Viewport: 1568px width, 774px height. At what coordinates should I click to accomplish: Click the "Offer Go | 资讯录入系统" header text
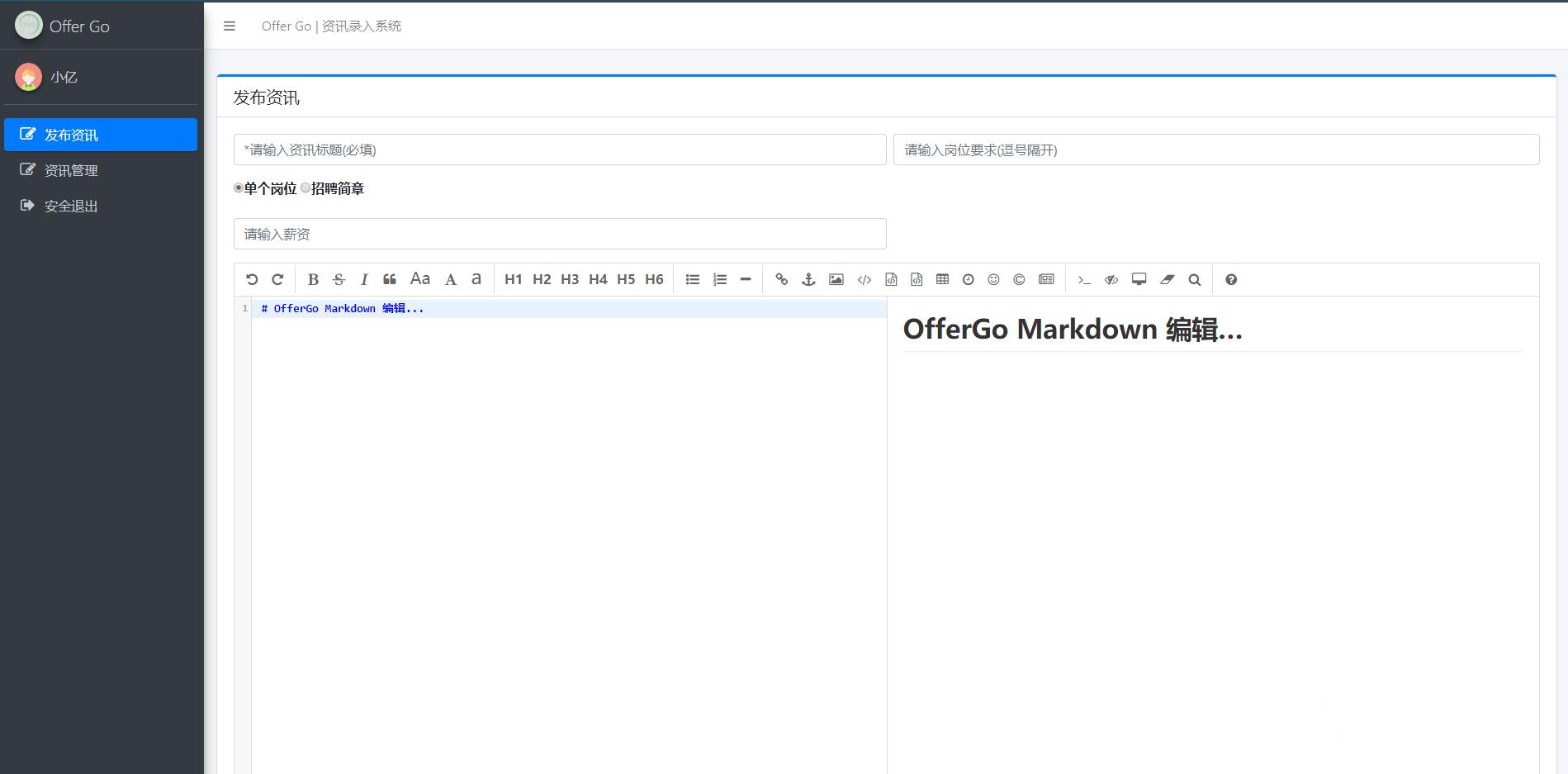(331, 26)
